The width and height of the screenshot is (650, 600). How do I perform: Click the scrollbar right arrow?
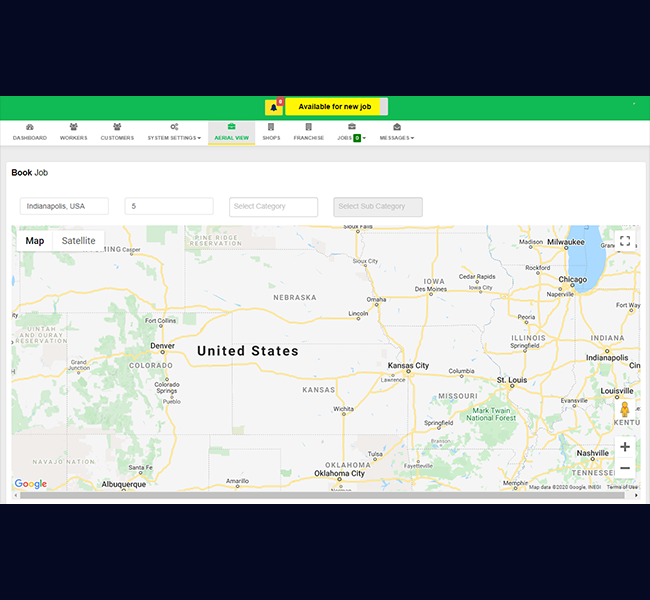coord(636,496)
